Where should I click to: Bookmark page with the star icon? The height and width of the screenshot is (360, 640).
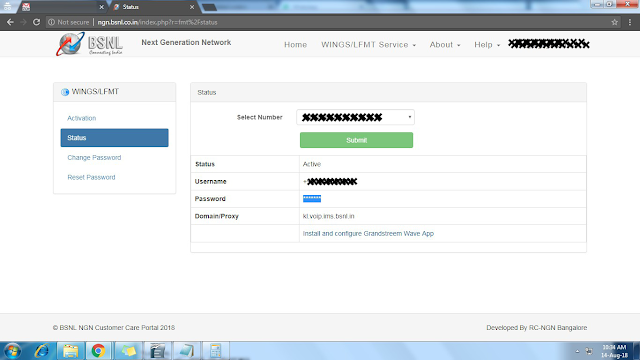tap(615, 22)
